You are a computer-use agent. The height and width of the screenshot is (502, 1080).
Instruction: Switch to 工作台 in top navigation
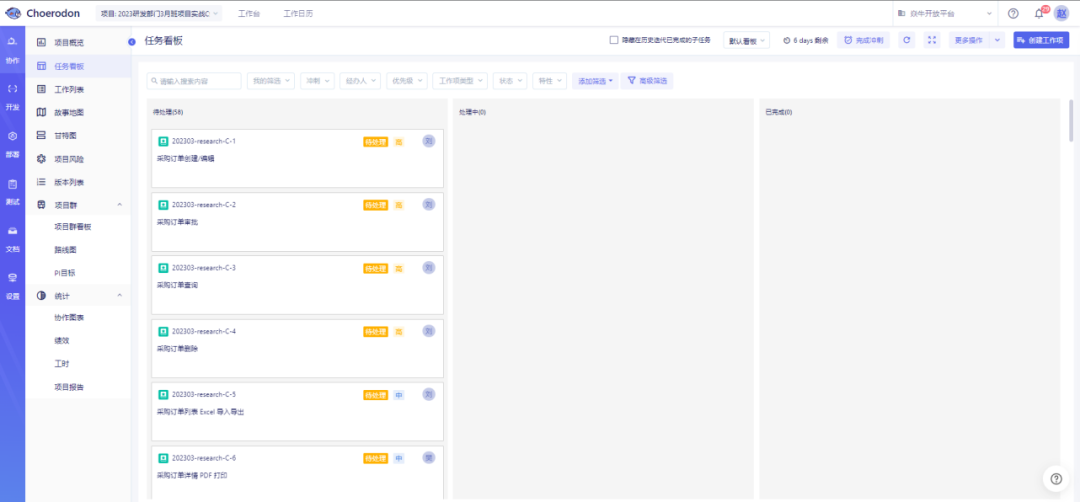coord(249,14)
